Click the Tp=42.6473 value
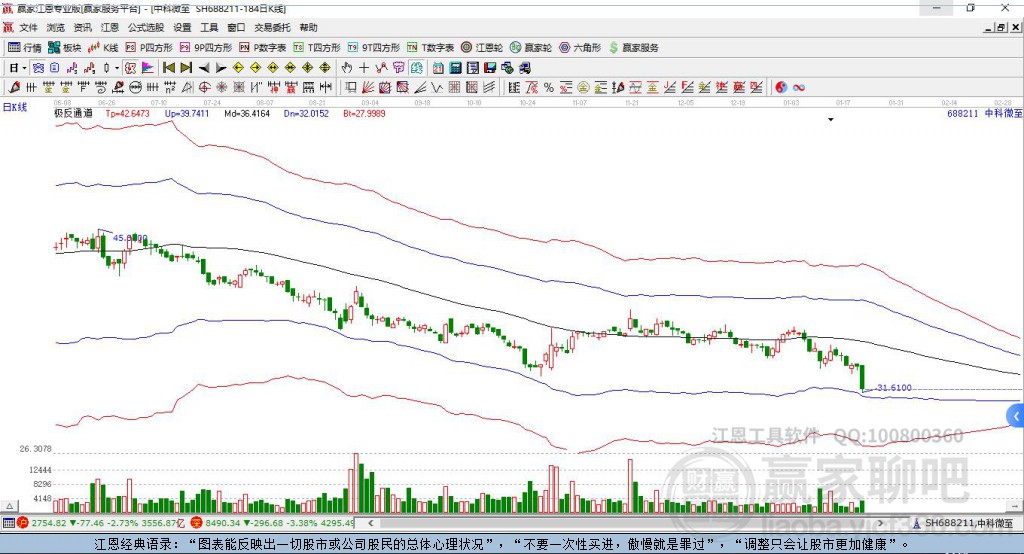 click(127, 113)
